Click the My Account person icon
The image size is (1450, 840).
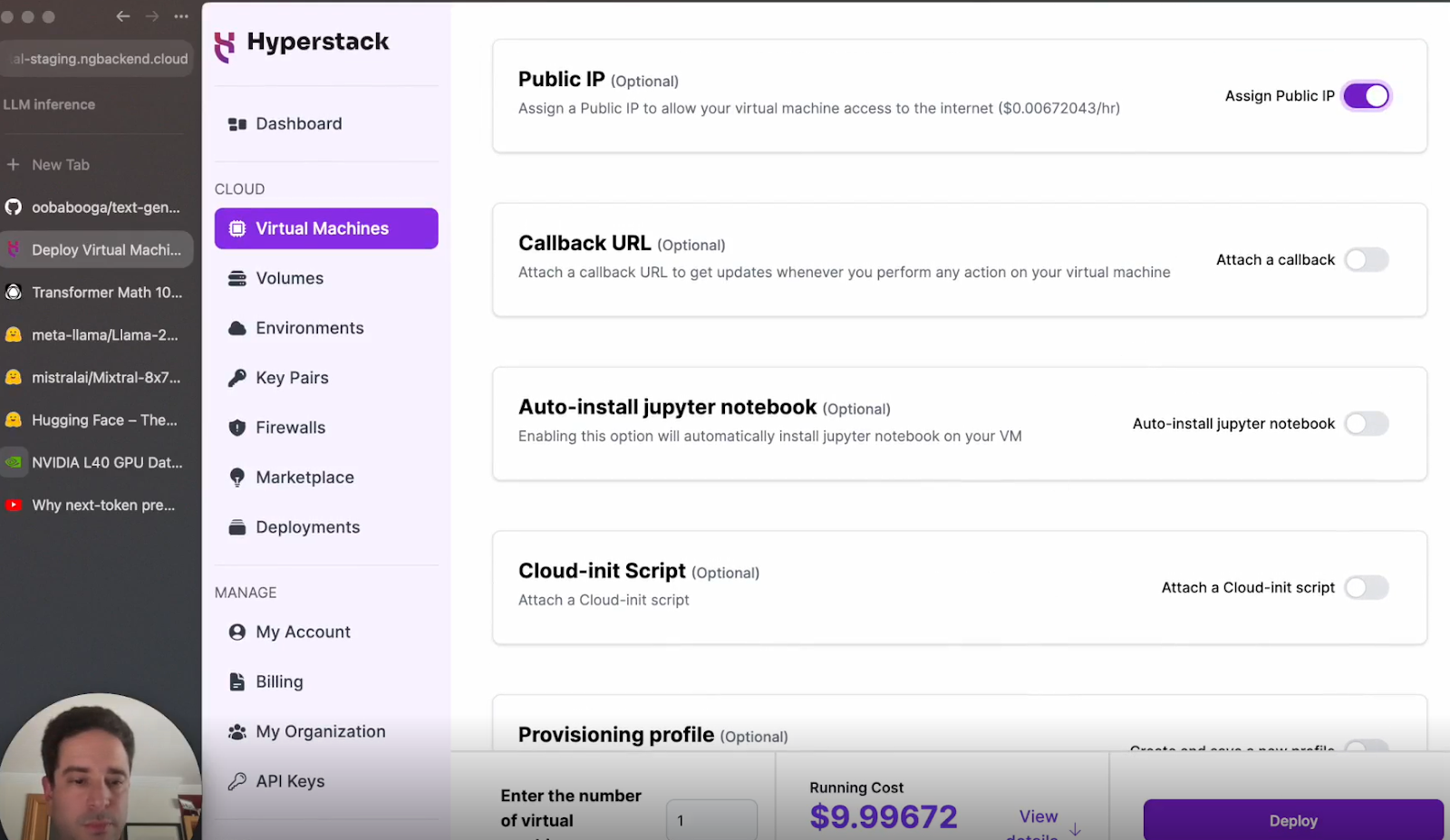(237, 632)
